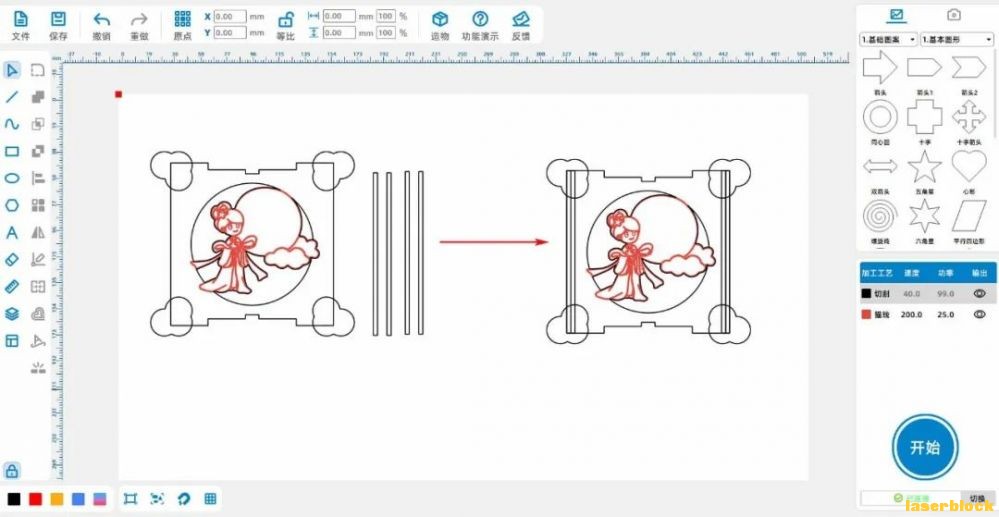Select the Ruler measure tool

(x=12, y=286)
